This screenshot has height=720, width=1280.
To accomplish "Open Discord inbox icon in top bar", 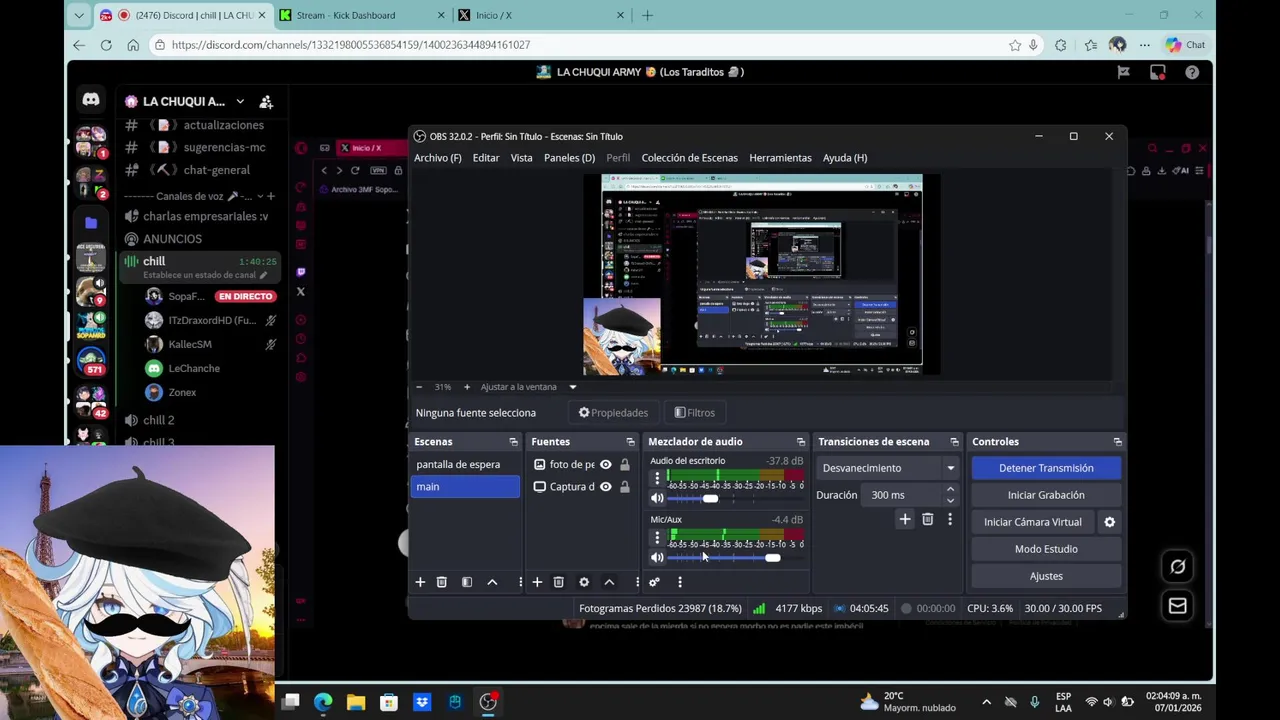I will click(1158, 72).
